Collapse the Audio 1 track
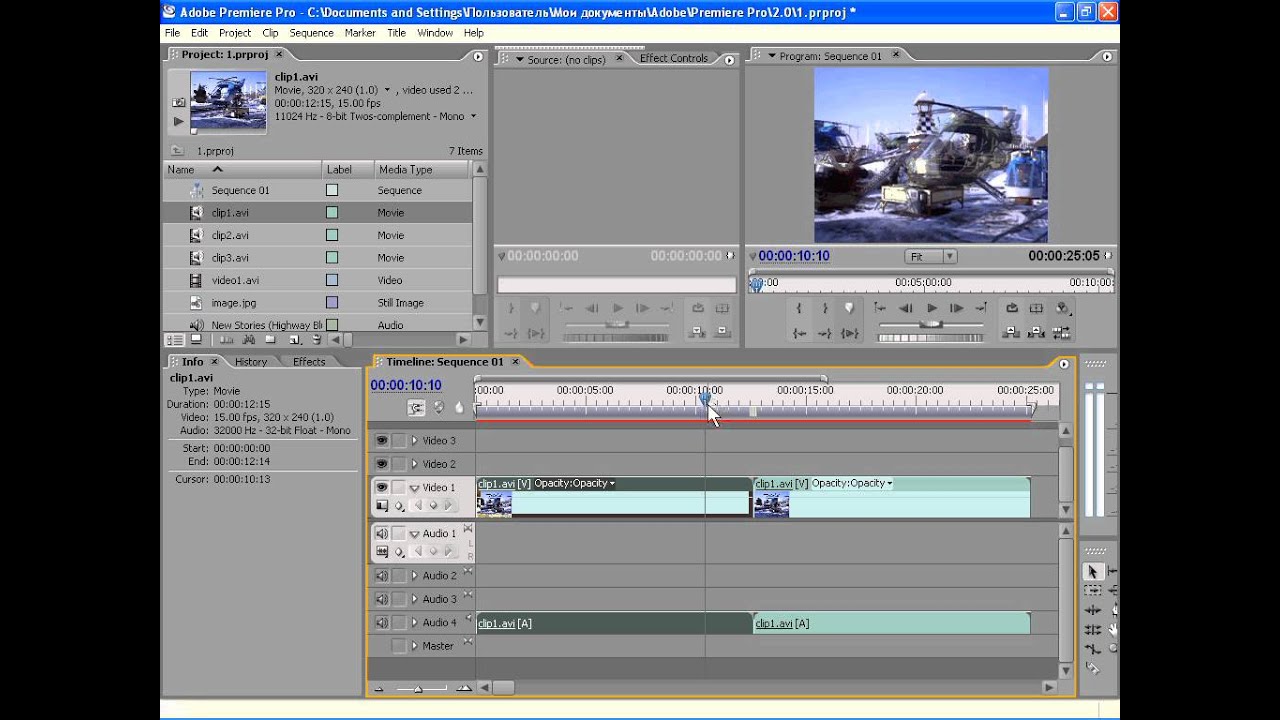The height and width of the screenshot is (720, 1280). coord(414,534)
